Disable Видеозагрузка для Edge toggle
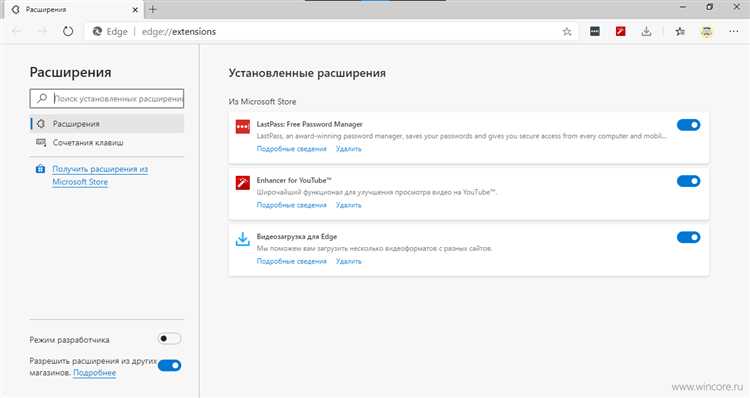This screenshot has height=398, width=750. click(688, 237)
